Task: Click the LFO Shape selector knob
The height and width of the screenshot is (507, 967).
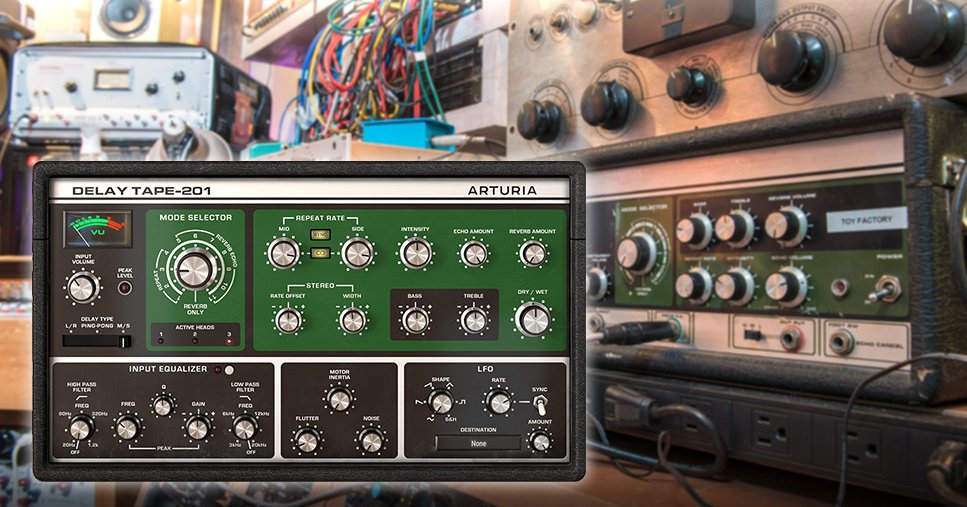Action: click(x=440, y=402)
